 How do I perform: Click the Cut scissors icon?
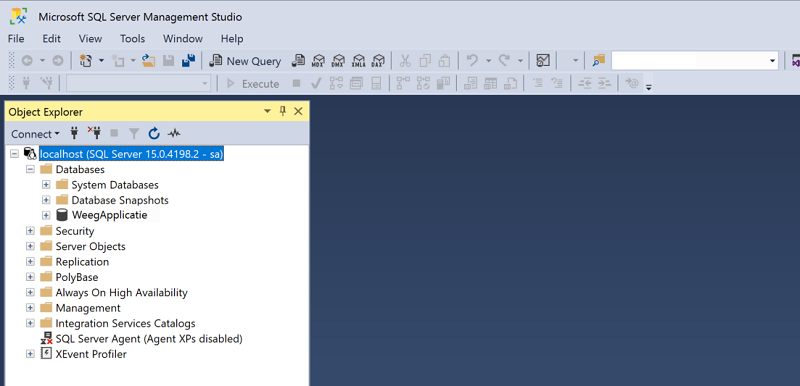pyautogui.click(x=405, y=61)
